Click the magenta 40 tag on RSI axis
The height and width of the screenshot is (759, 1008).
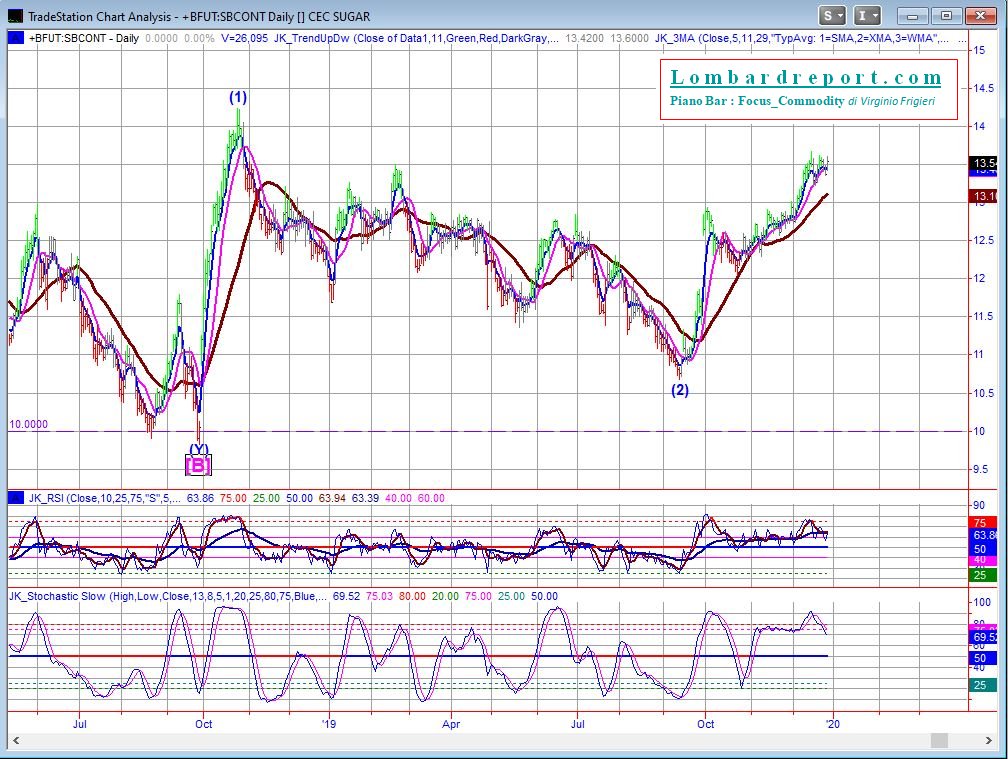pos(982,560)
